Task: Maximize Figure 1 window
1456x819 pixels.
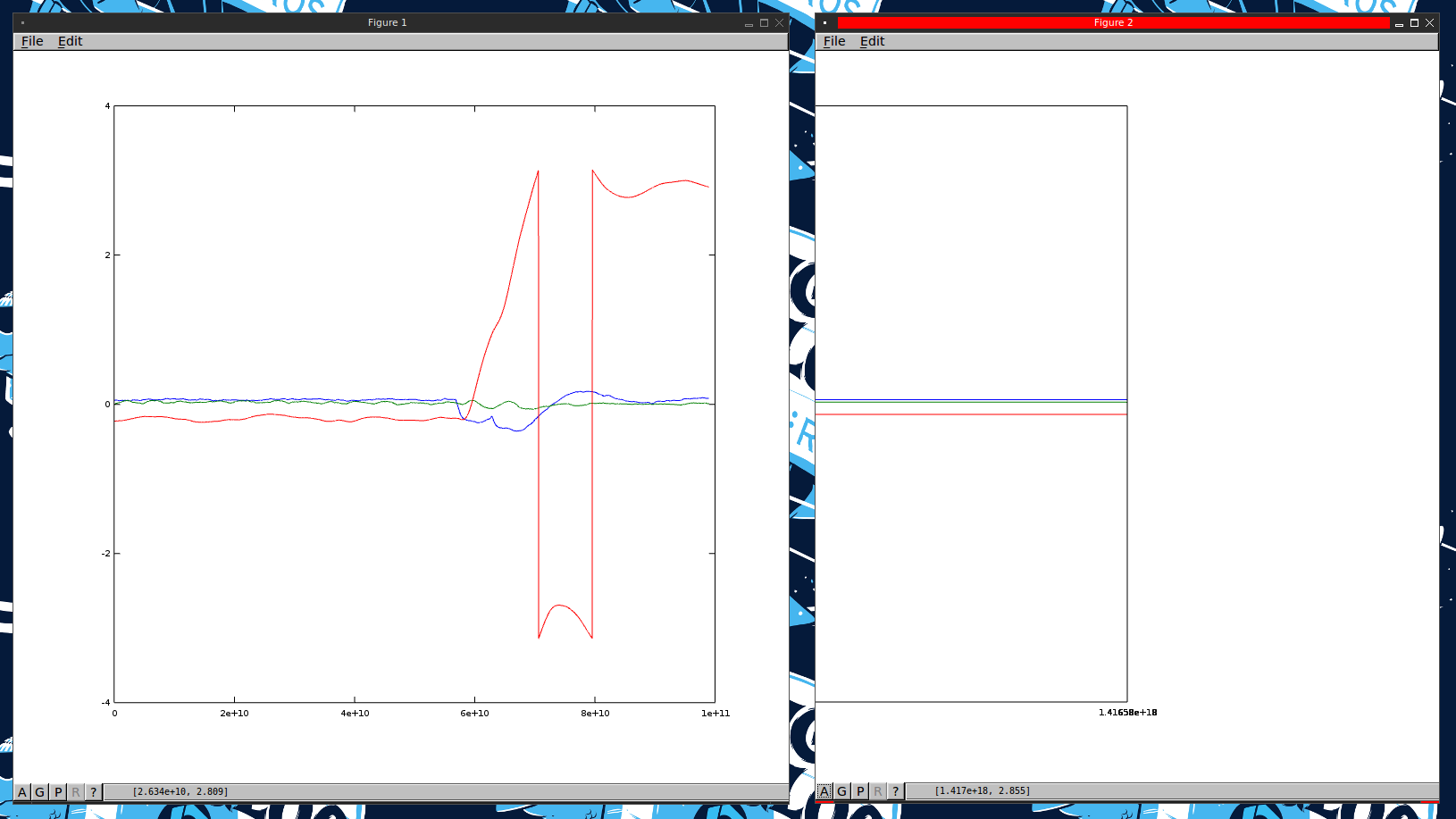Action: [764, 23]
